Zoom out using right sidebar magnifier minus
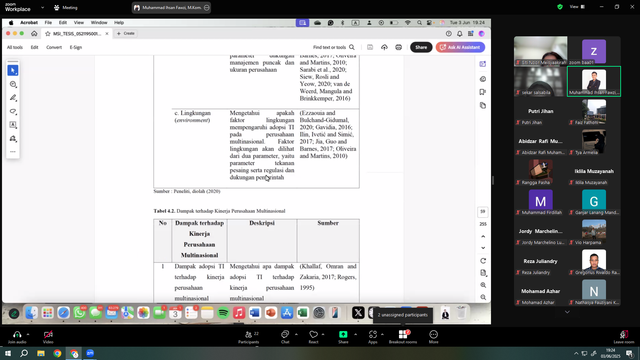The width and height of the screenshot is (640, 360). [x=483, y=298]
